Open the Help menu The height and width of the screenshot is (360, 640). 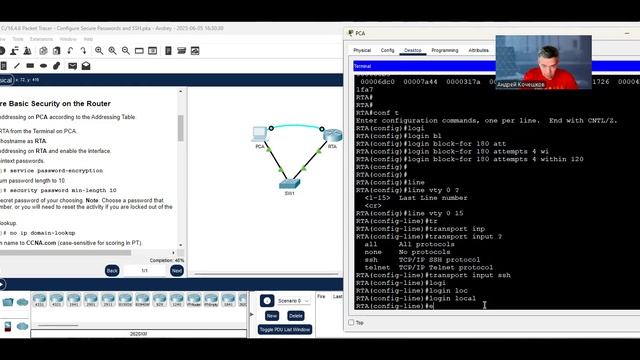[x=88, y=39]
